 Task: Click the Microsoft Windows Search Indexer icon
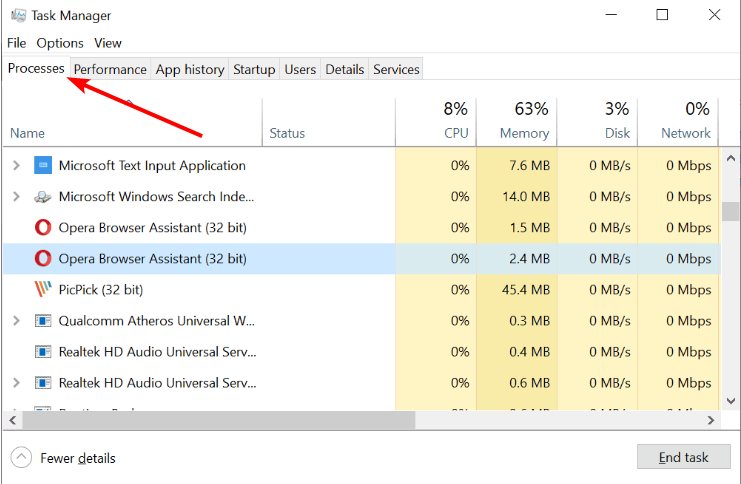[43, 197]
